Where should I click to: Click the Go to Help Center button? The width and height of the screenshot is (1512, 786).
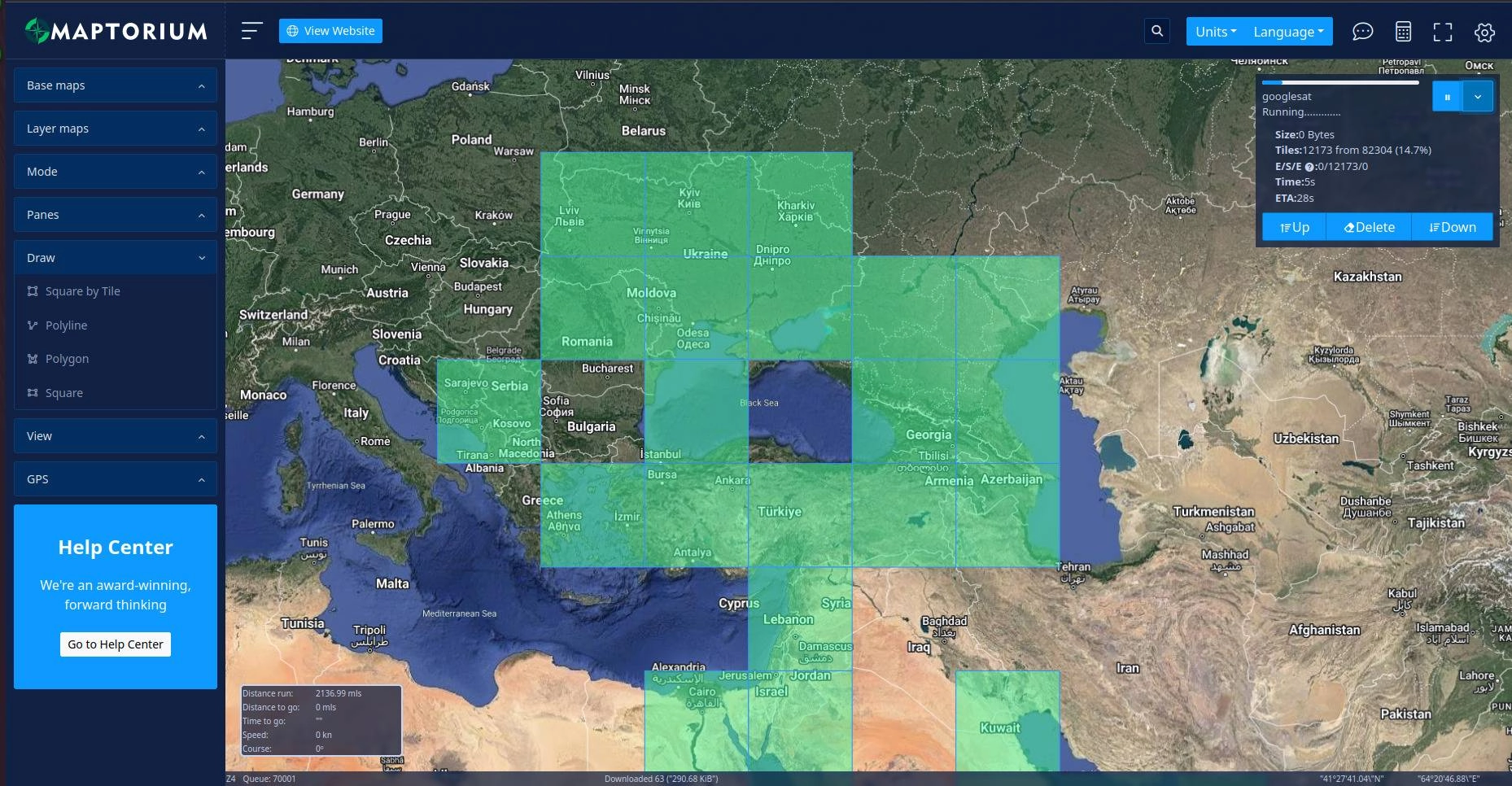pyautogui.click(x=116, y=644)
